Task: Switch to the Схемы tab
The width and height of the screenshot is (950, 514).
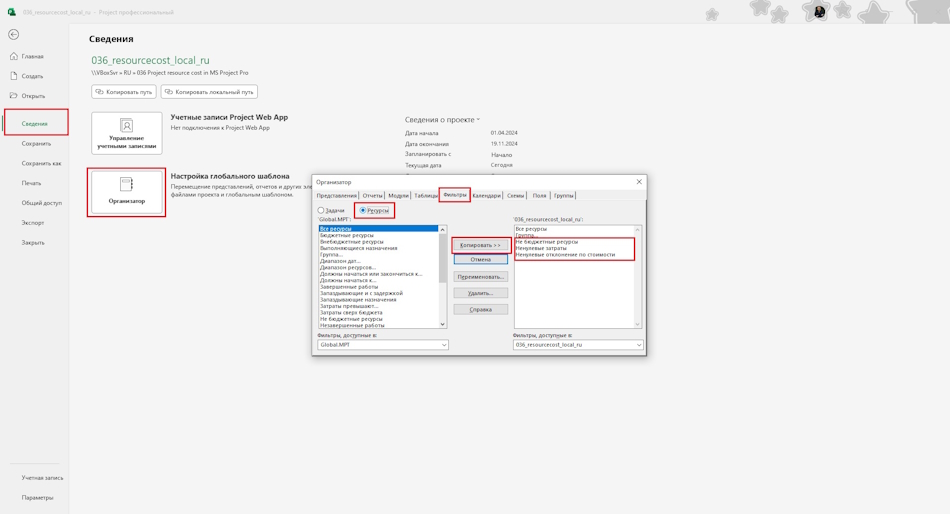Action: pyautogui.click(x=516, y=195)
